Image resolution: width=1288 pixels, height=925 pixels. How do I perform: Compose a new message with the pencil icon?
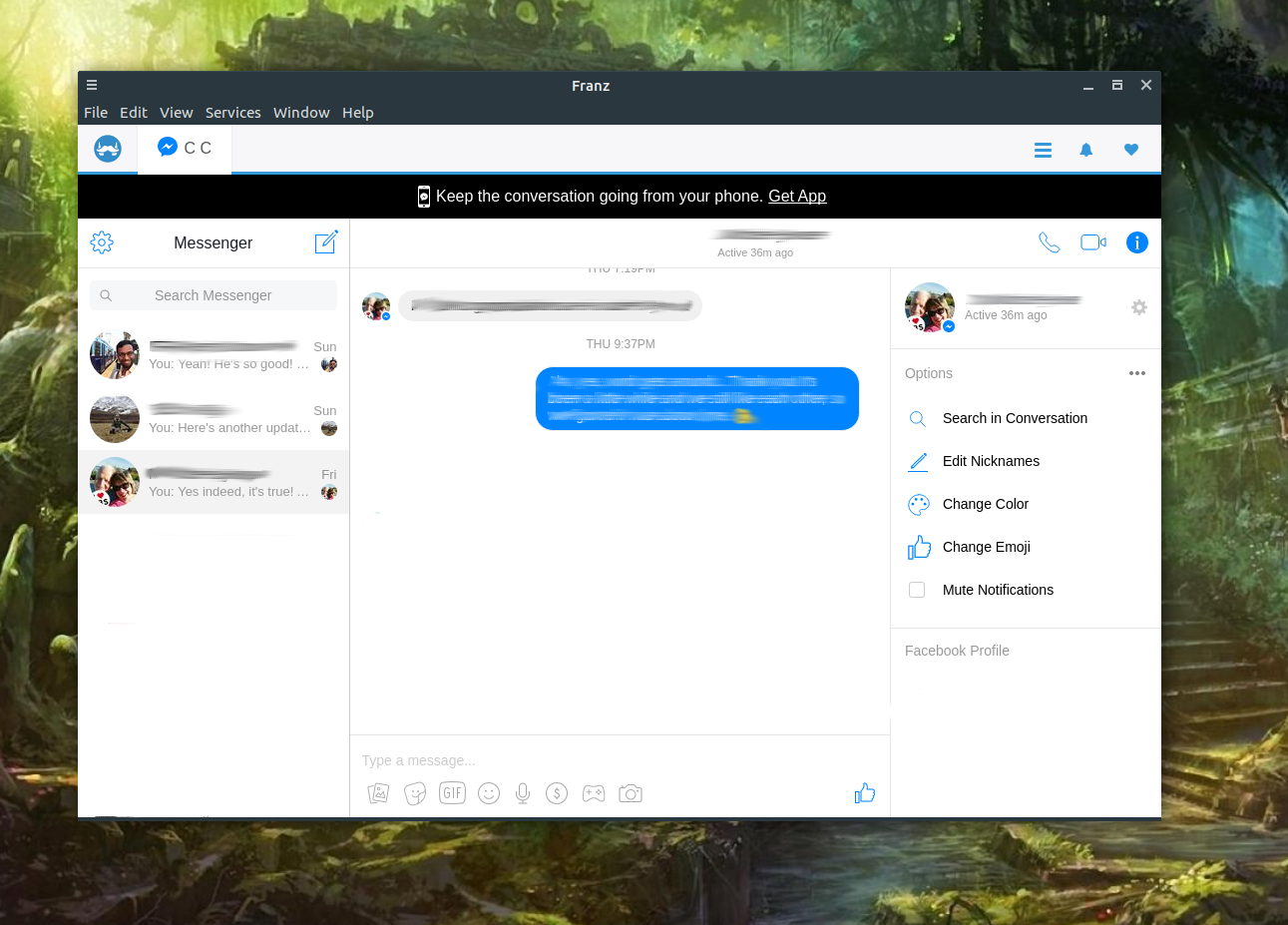coord(326,241)
